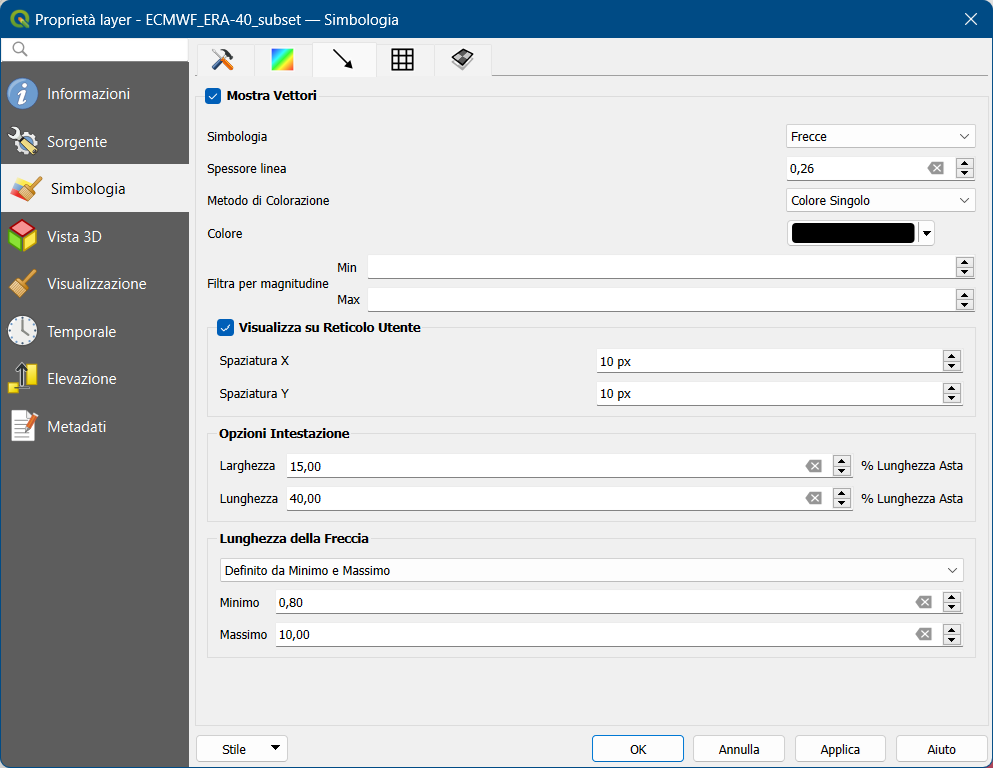Clear the Spessore linea value
Screen dimensions: 993x768
[x=935, y=168]
